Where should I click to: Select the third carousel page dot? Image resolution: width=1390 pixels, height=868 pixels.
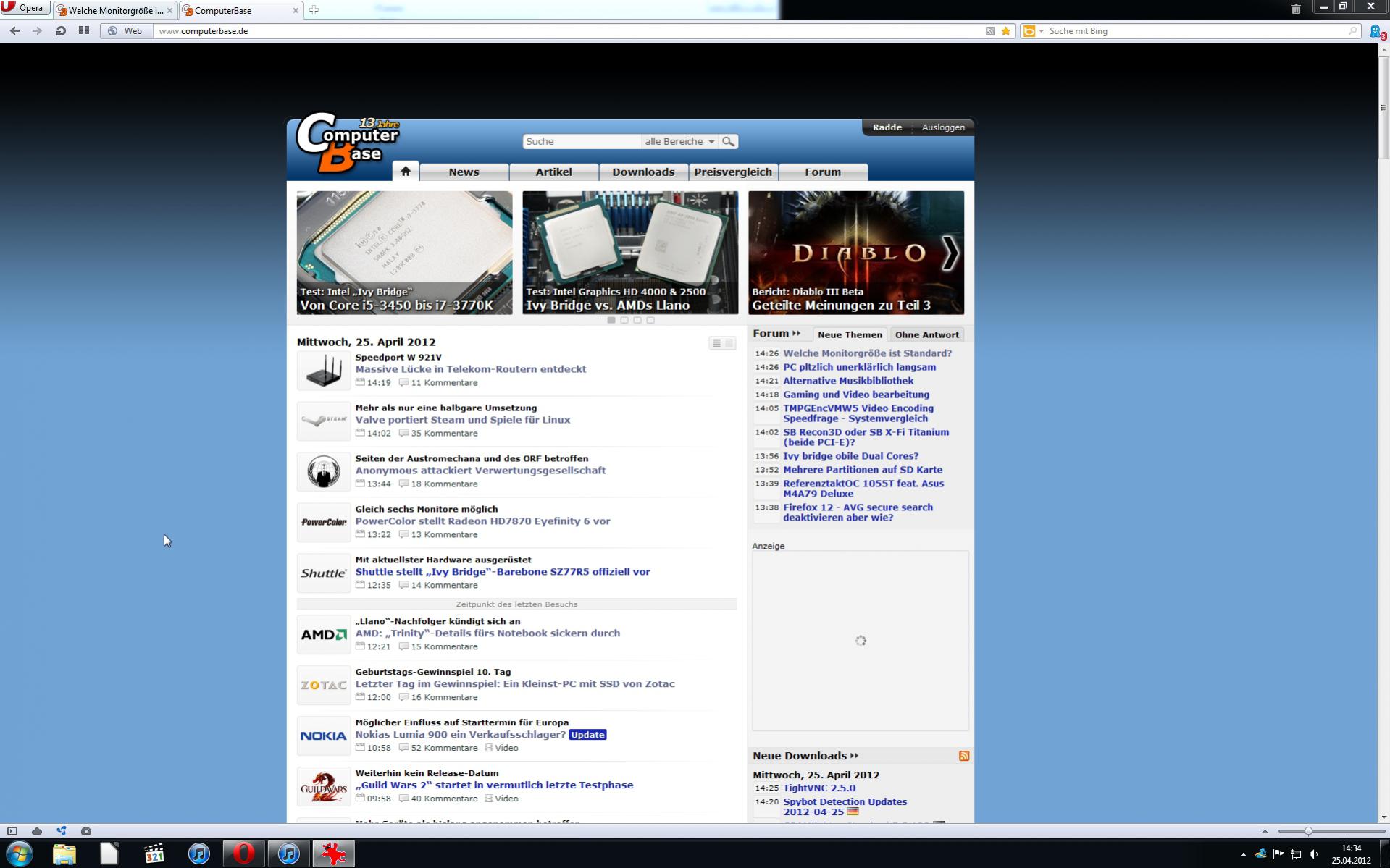(x=637, y=320)
